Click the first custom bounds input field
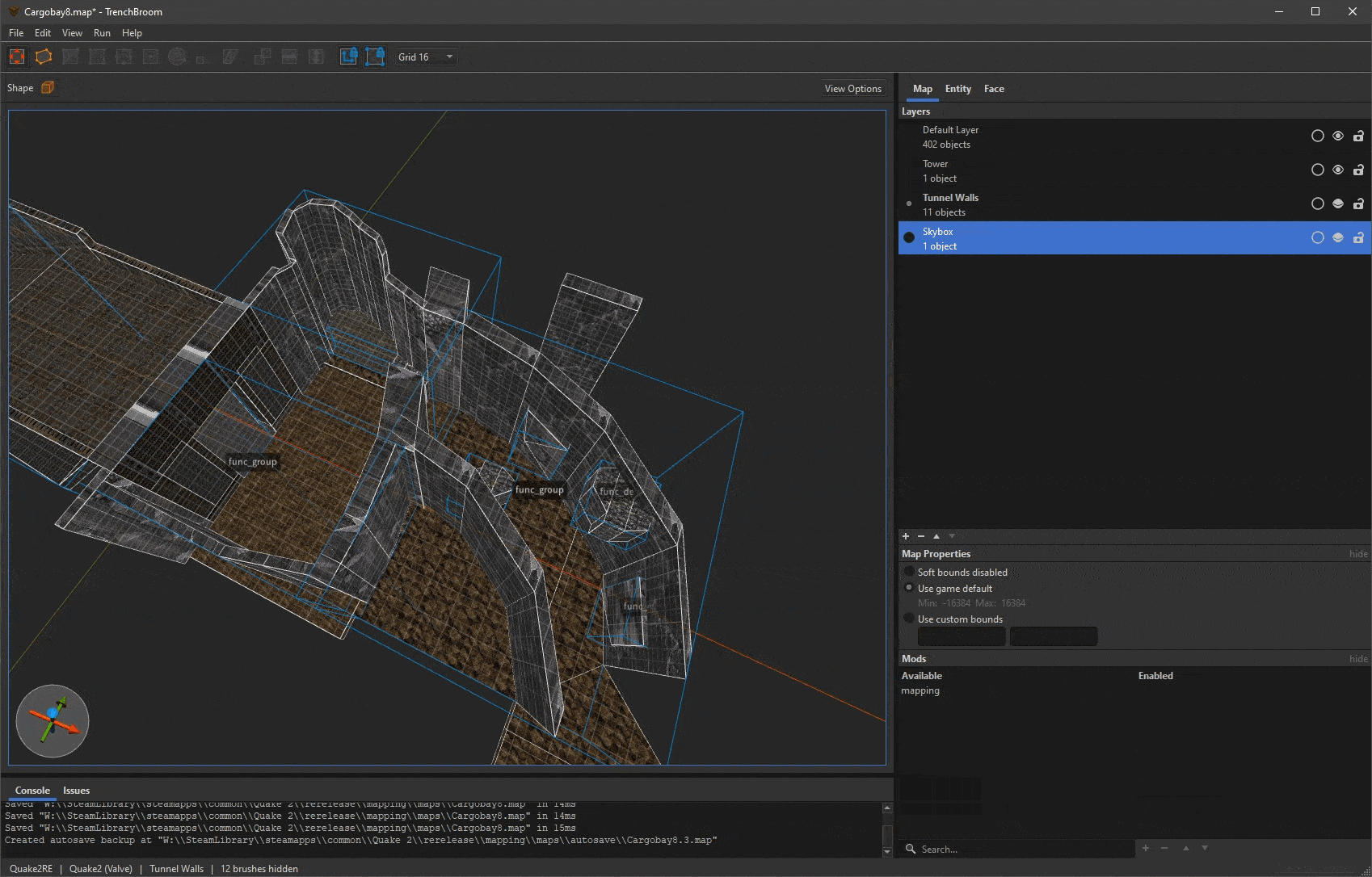This screenshot has height=877, width=1372. tap(962, 636)
